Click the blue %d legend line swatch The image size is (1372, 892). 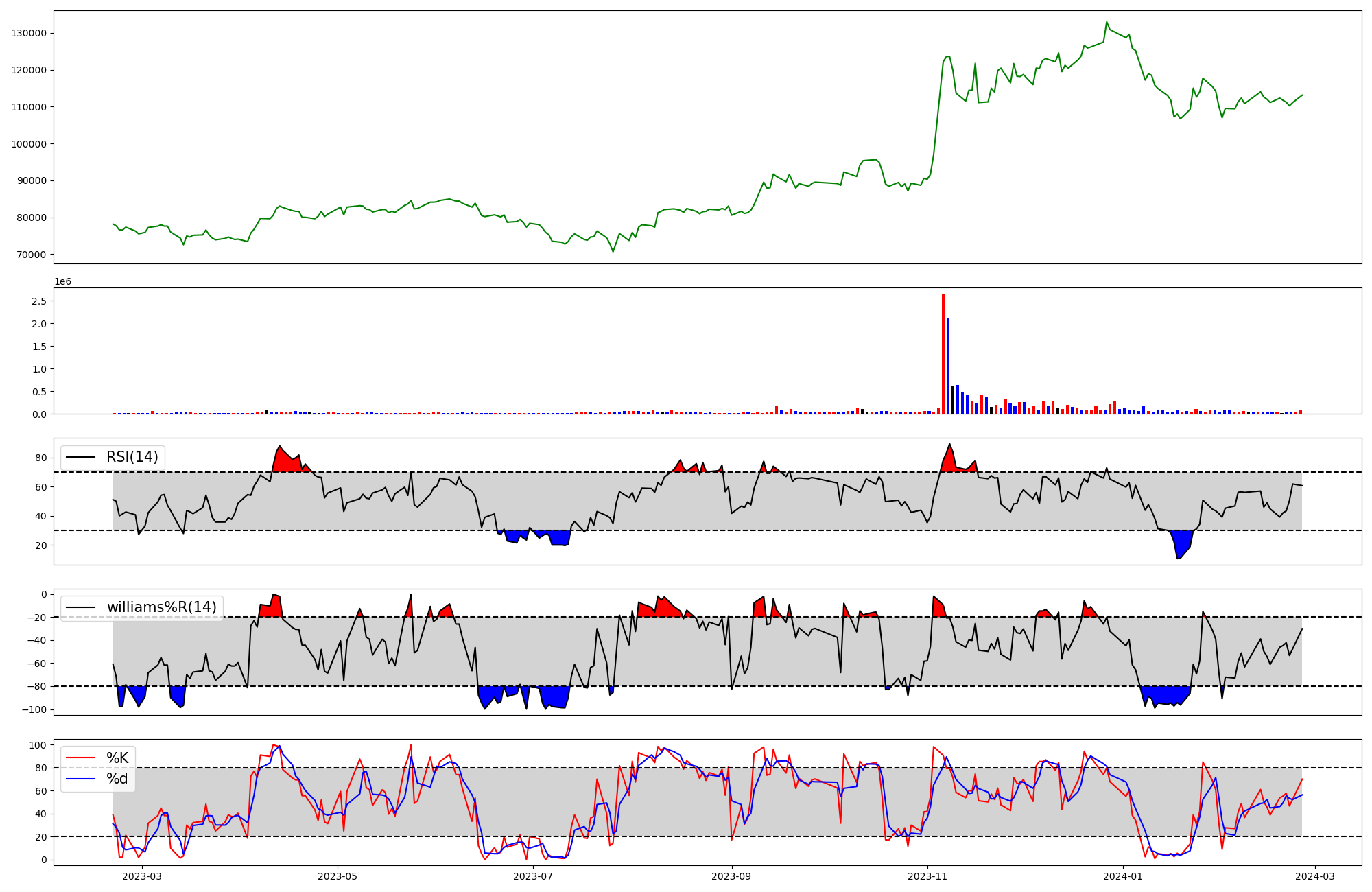coord(81,779)
